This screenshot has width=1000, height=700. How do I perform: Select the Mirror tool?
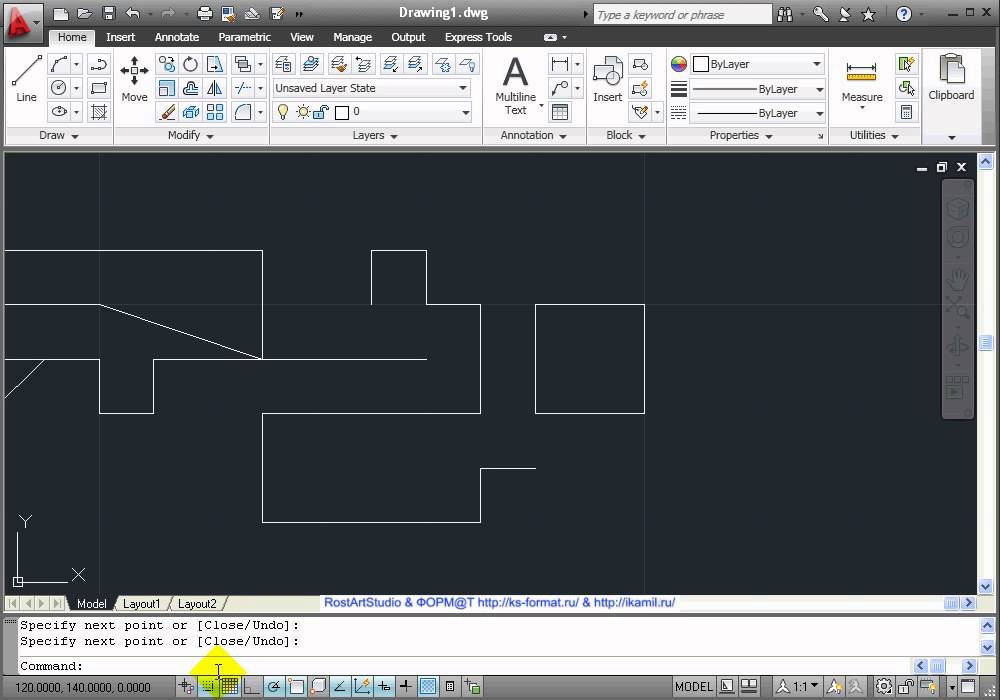[215, 88]
